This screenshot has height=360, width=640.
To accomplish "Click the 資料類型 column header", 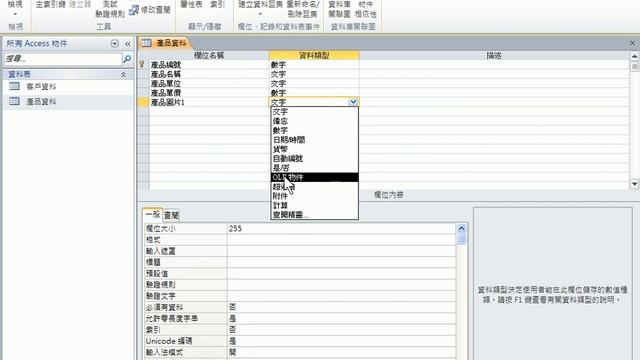I will [x=314, y=56].
